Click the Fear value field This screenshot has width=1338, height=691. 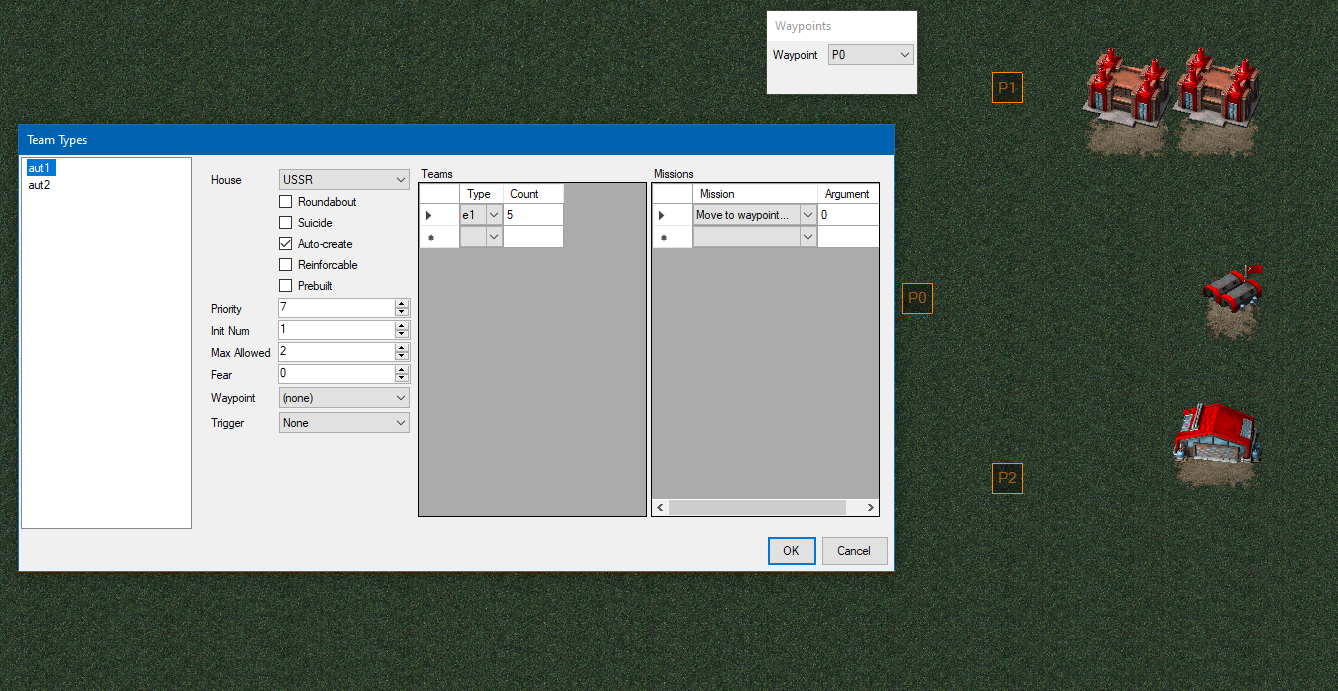336,374
